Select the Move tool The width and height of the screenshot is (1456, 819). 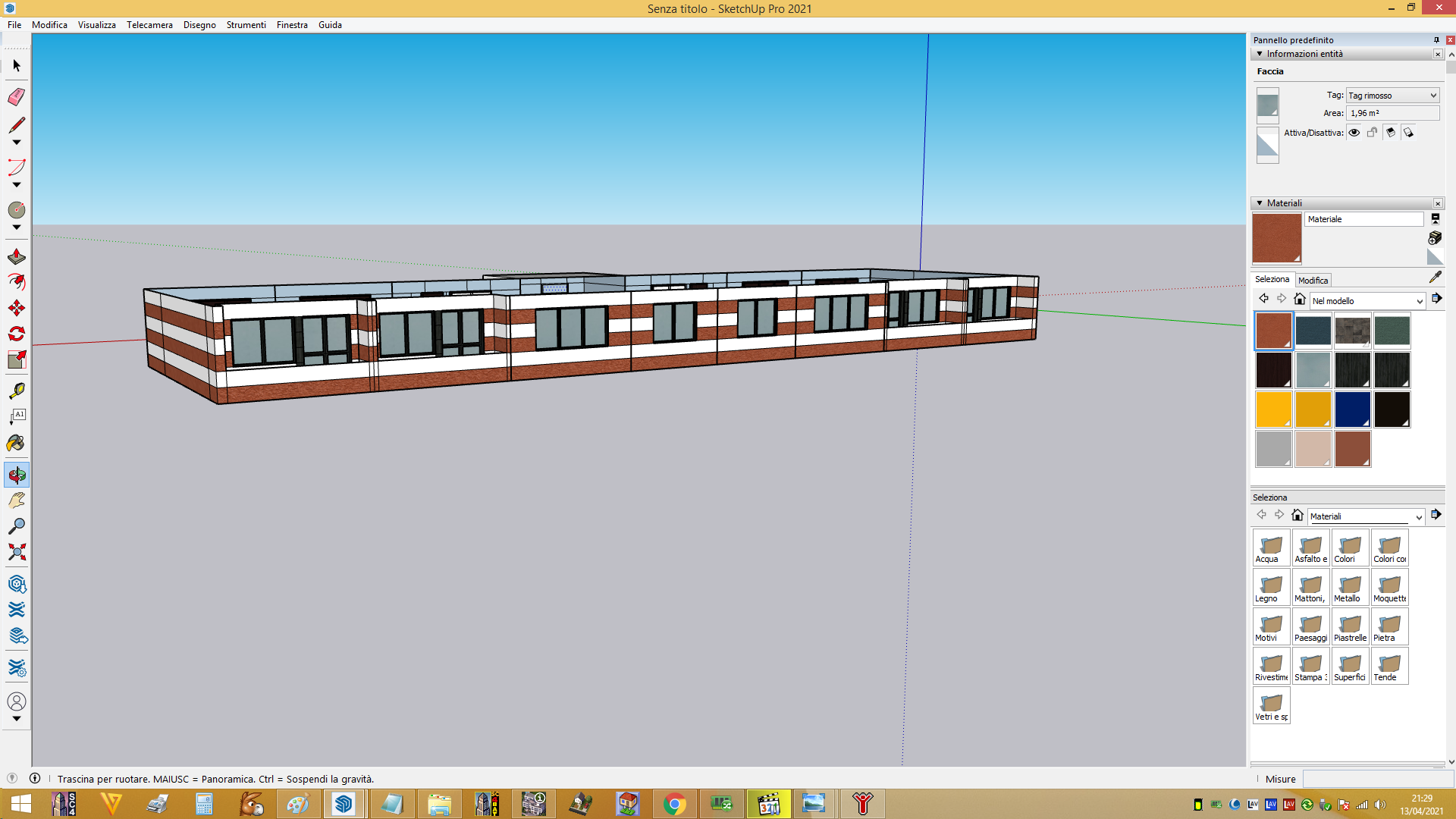[17, 308]
